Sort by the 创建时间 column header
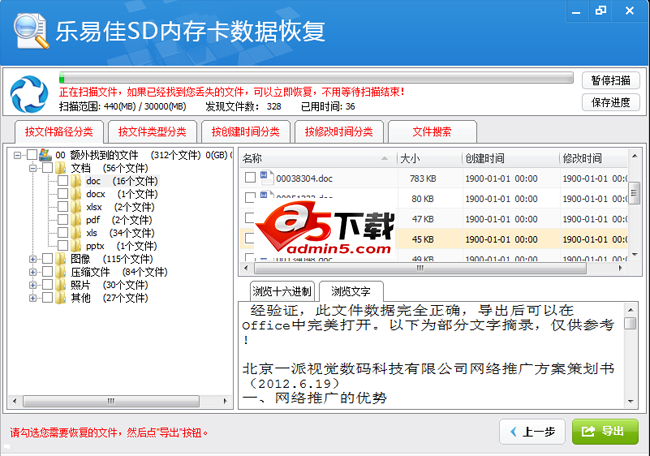Screen dimensions: 650x456 click(511, 158)
